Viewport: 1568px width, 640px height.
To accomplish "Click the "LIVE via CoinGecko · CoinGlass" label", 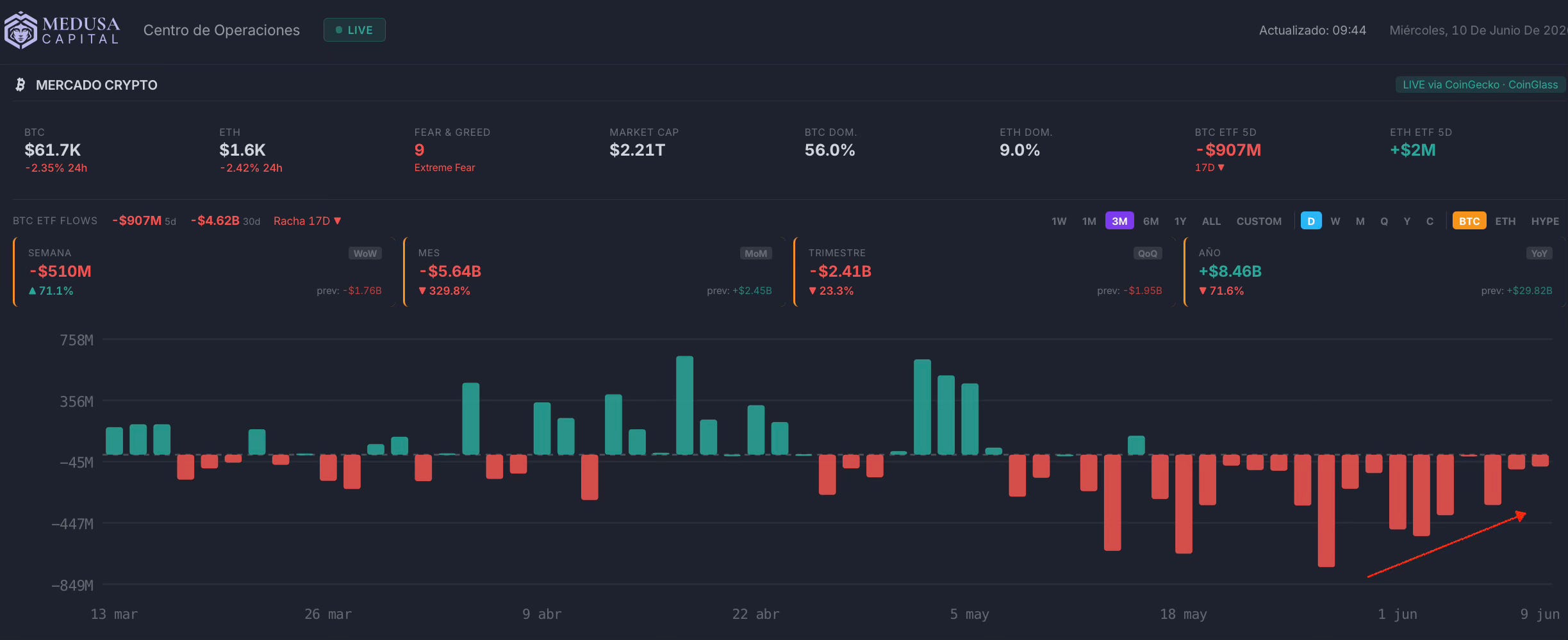I will (1480, 85).
